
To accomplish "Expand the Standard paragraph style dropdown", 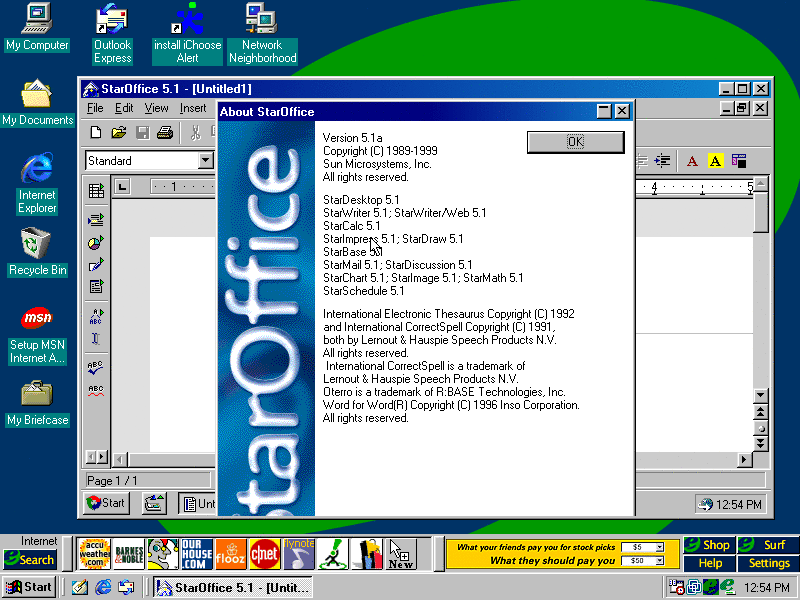I will 205,161.
